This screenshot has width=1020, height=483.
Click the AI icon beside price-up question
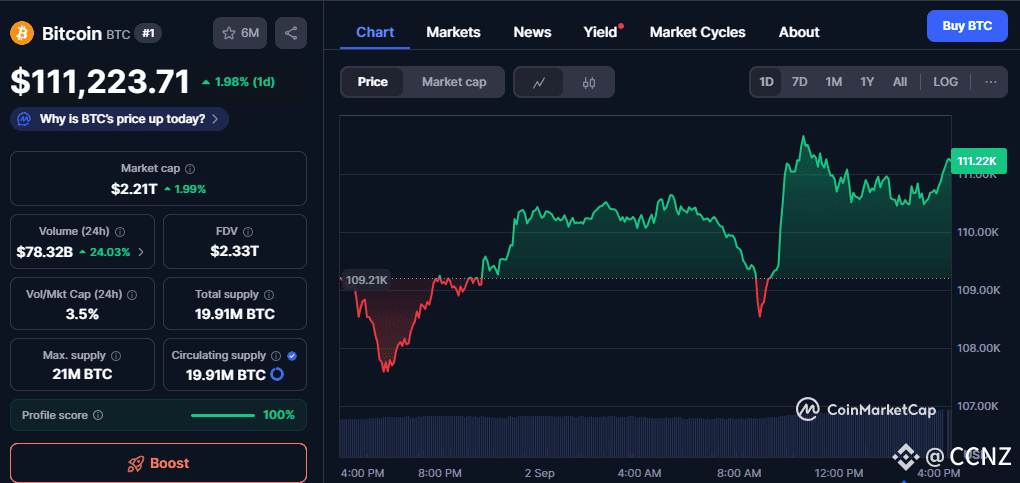tap(25, 119)
